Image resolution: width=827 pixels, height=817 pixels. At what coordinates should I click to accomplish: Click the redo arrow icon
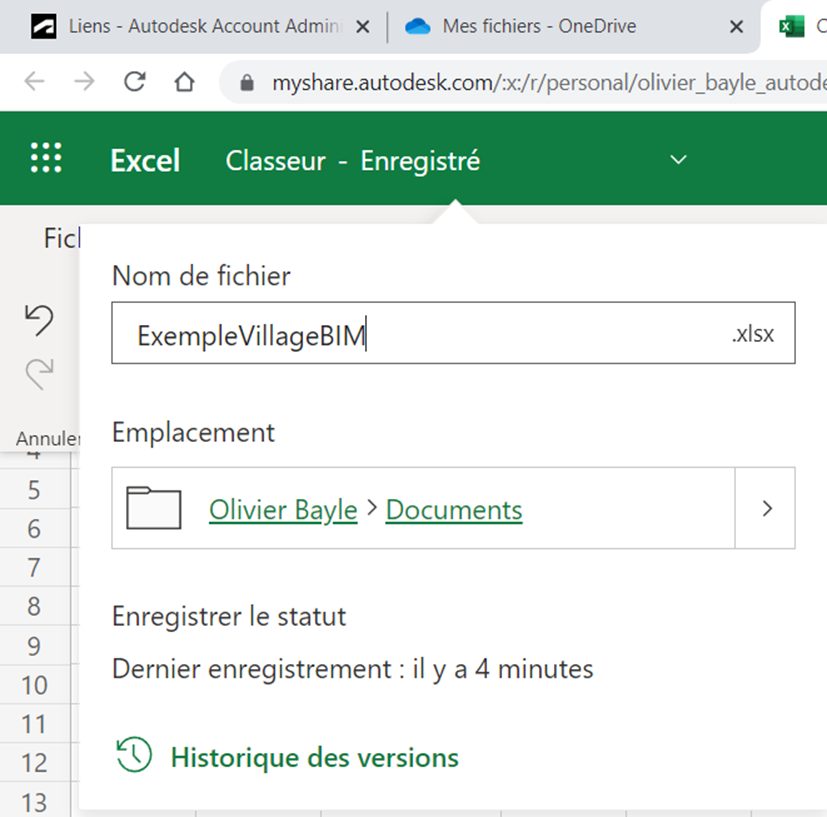[40, 373]
